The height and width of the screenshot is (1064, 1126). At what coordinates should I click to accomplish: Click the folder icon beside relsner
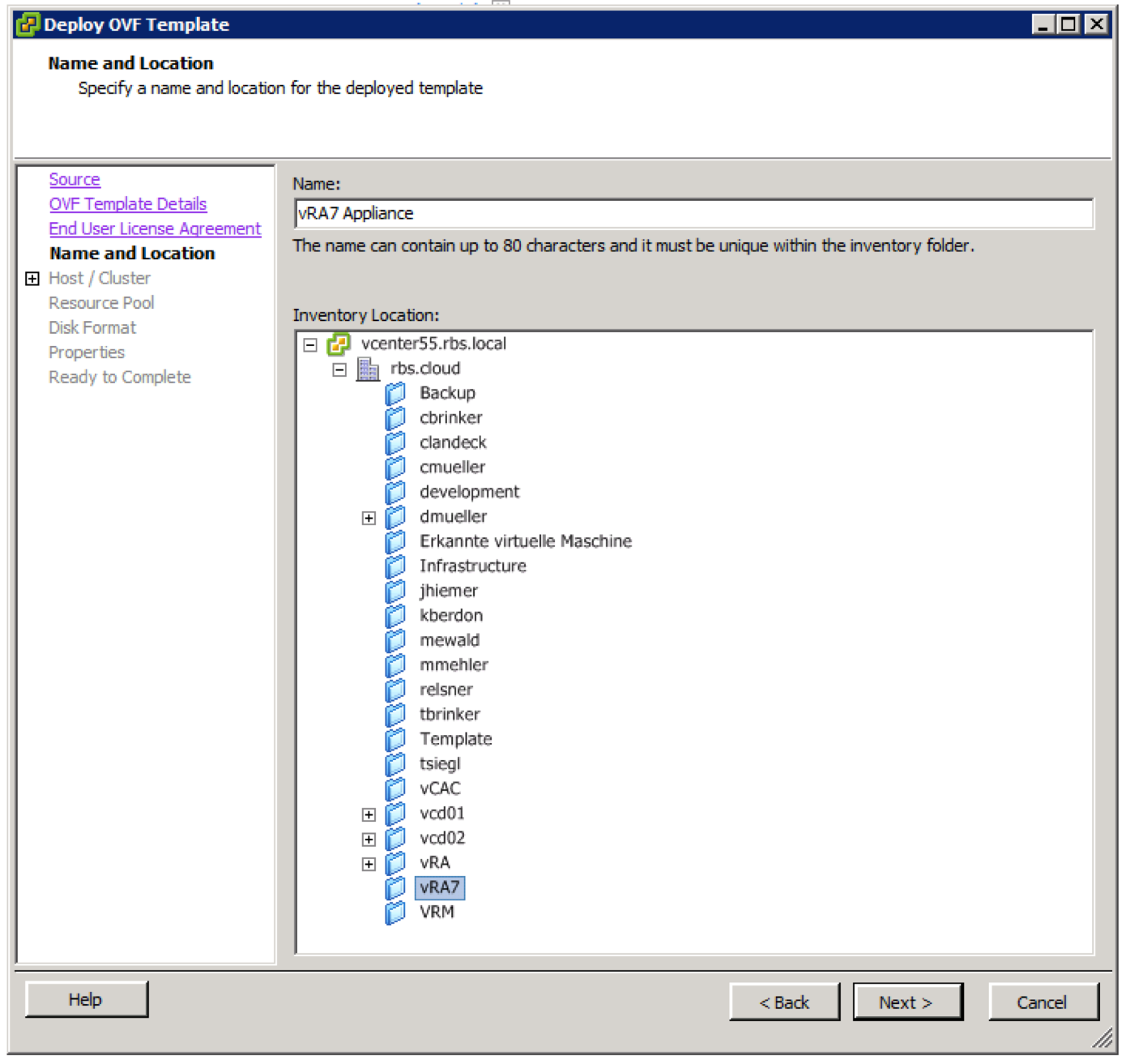395,690
